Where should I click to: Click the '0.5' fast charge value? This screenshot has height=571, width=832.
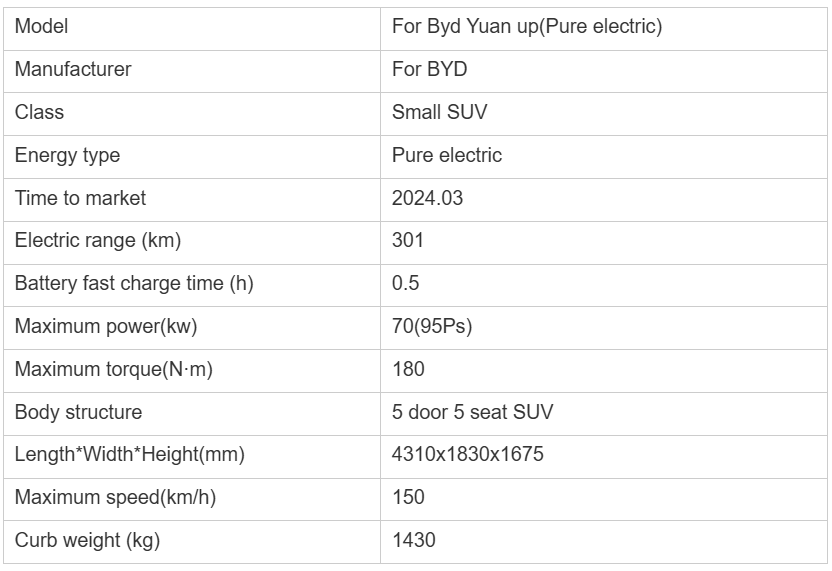pos(405,284)
